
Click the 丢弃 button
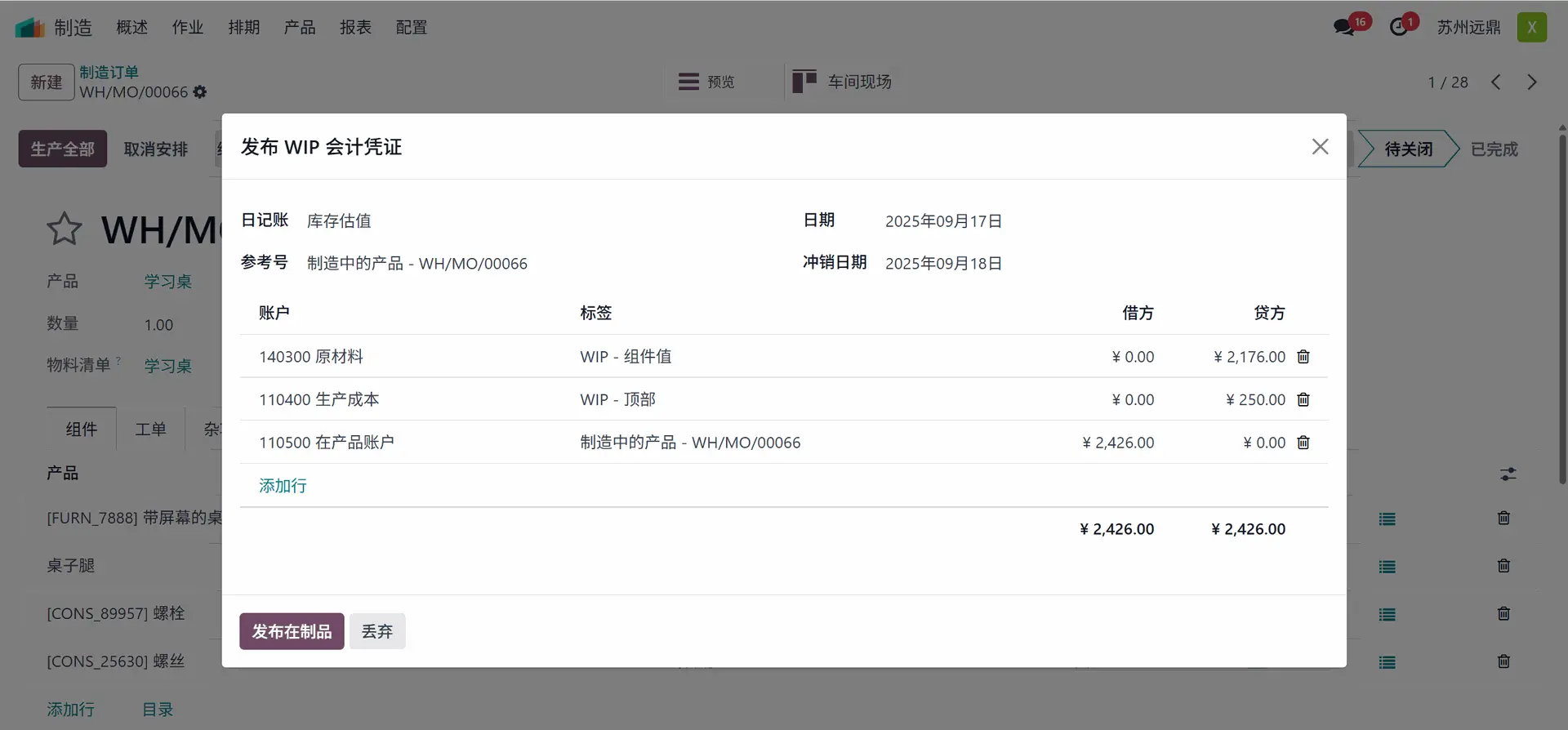click(x=377, y=631)
